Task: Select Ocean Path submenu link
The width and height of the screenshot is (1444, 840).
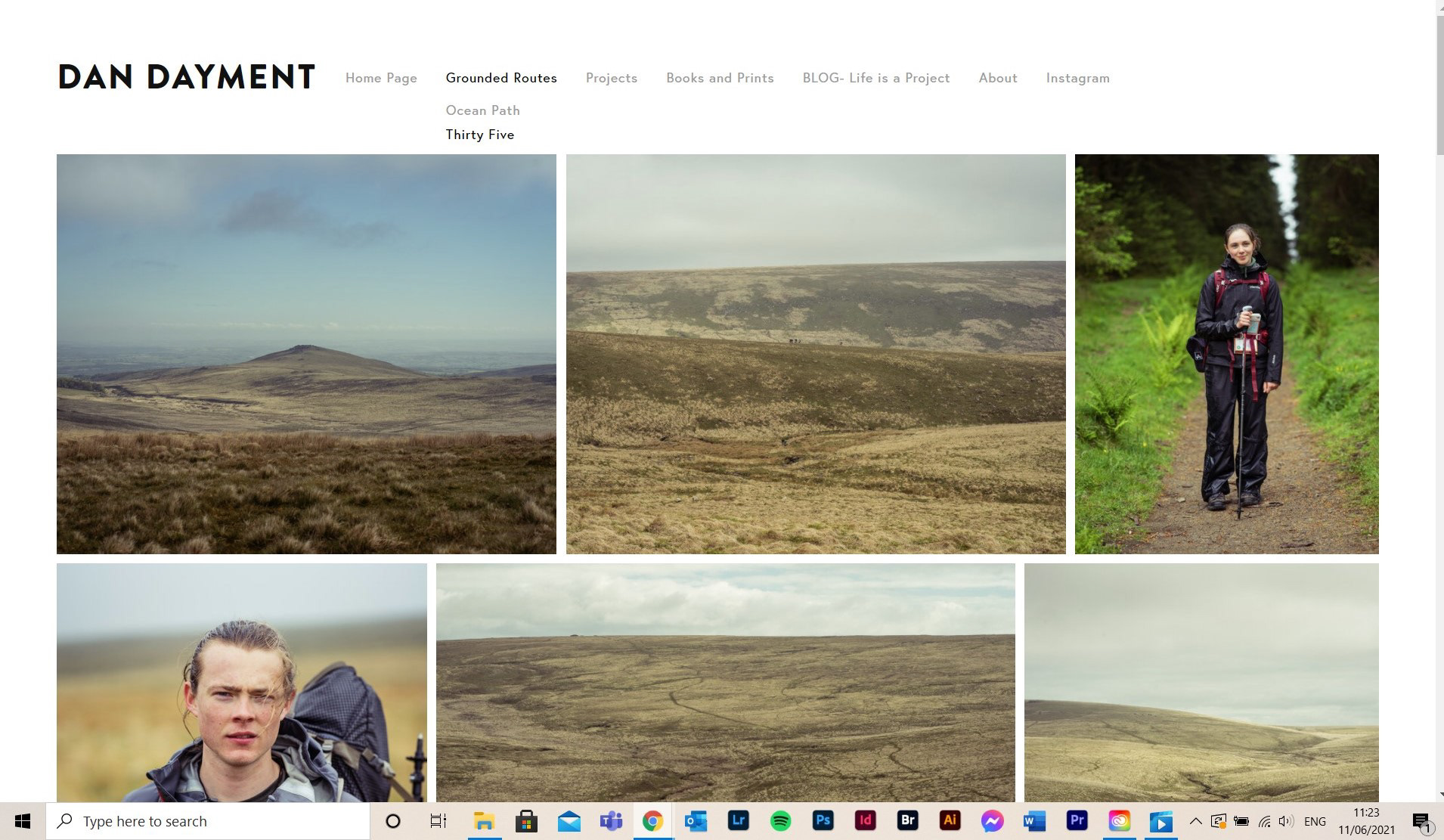Action: pos(482,110)
